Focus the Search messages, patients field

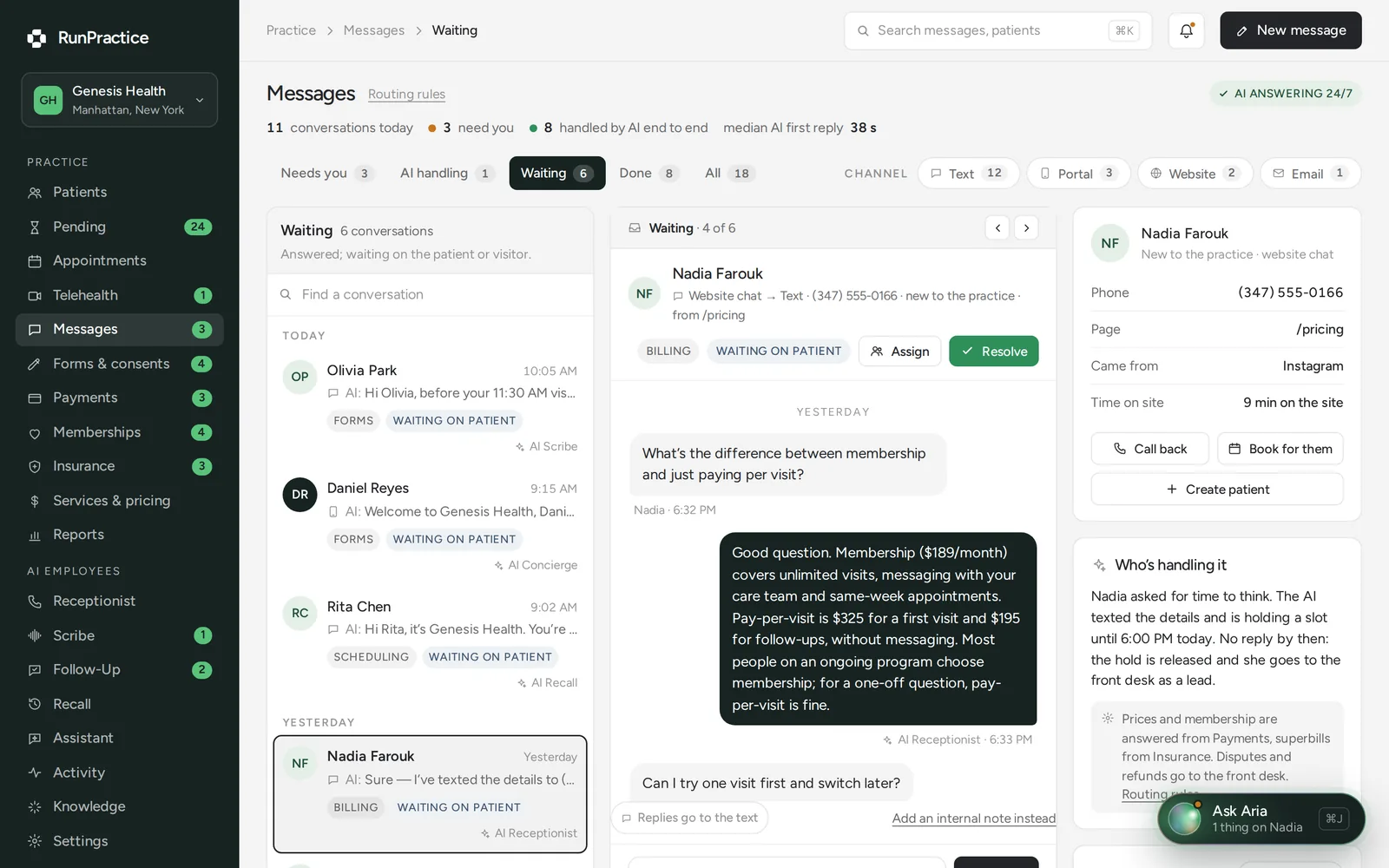pyautogui.click(x=998, y=30)
